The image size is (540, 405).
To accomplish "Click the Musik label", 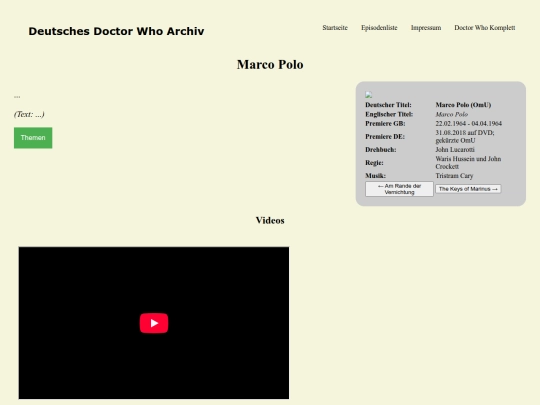I will coord(375,176).
